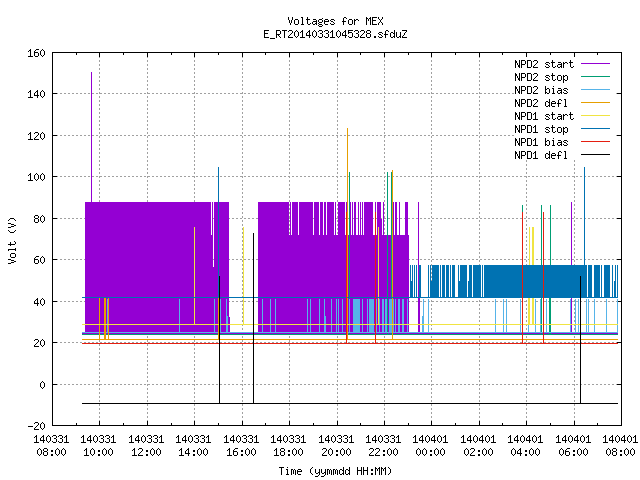Viewport: 640px width, 480px height.
Task: Click the 140331 18:00 x-axis tick label
Action: coord(289,446)
